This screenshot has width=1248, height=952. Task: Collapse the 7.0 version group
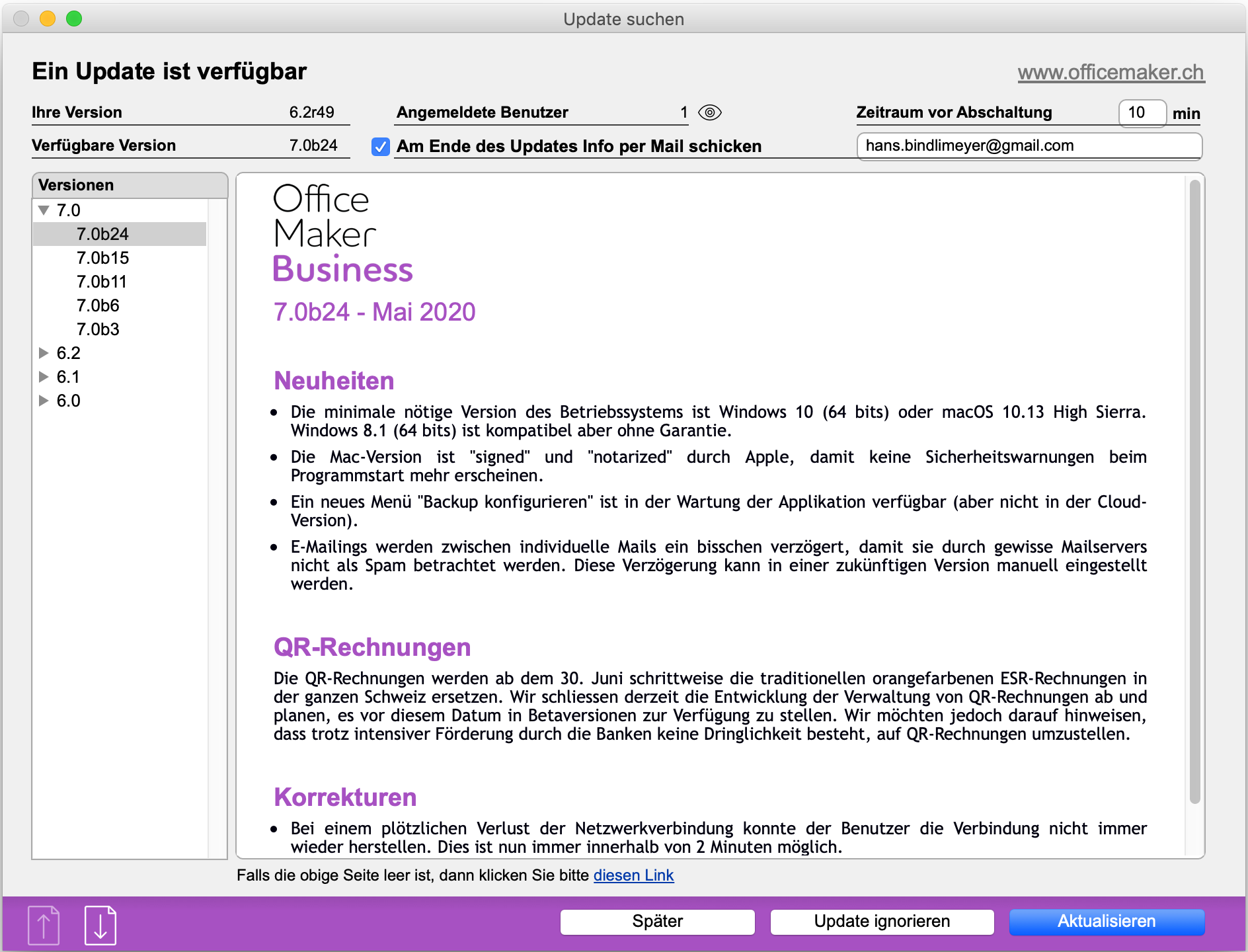[x=44, y=210]
